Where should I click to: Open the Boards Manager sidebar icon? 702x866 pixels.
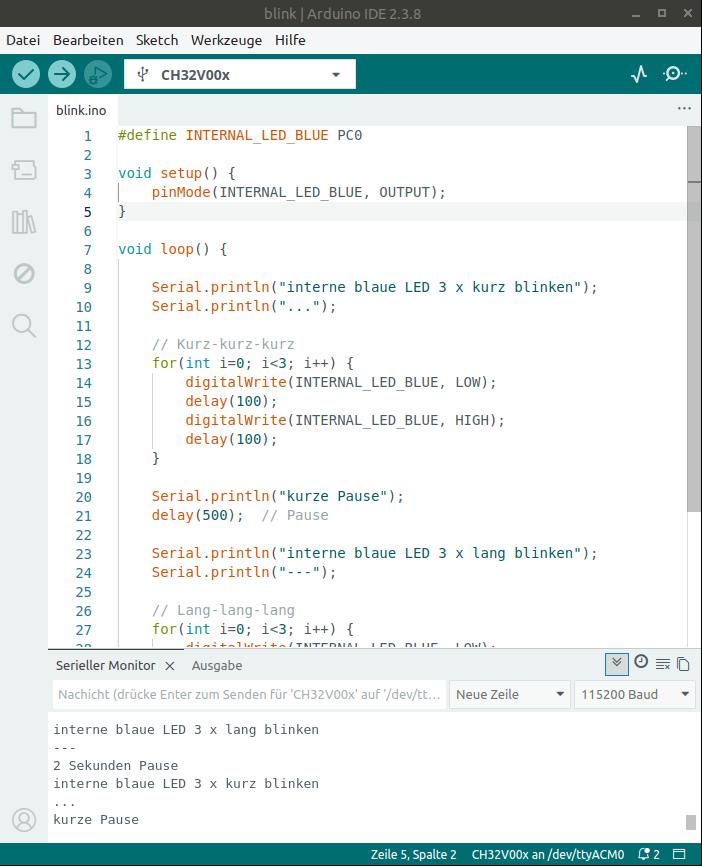coord(24,170)
